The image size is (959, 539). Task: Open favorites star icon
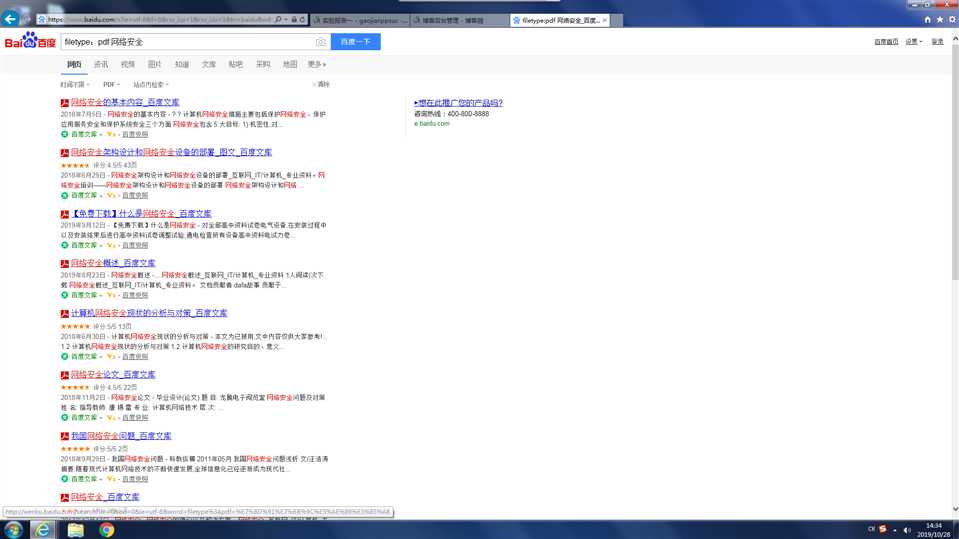click(940, 20)
